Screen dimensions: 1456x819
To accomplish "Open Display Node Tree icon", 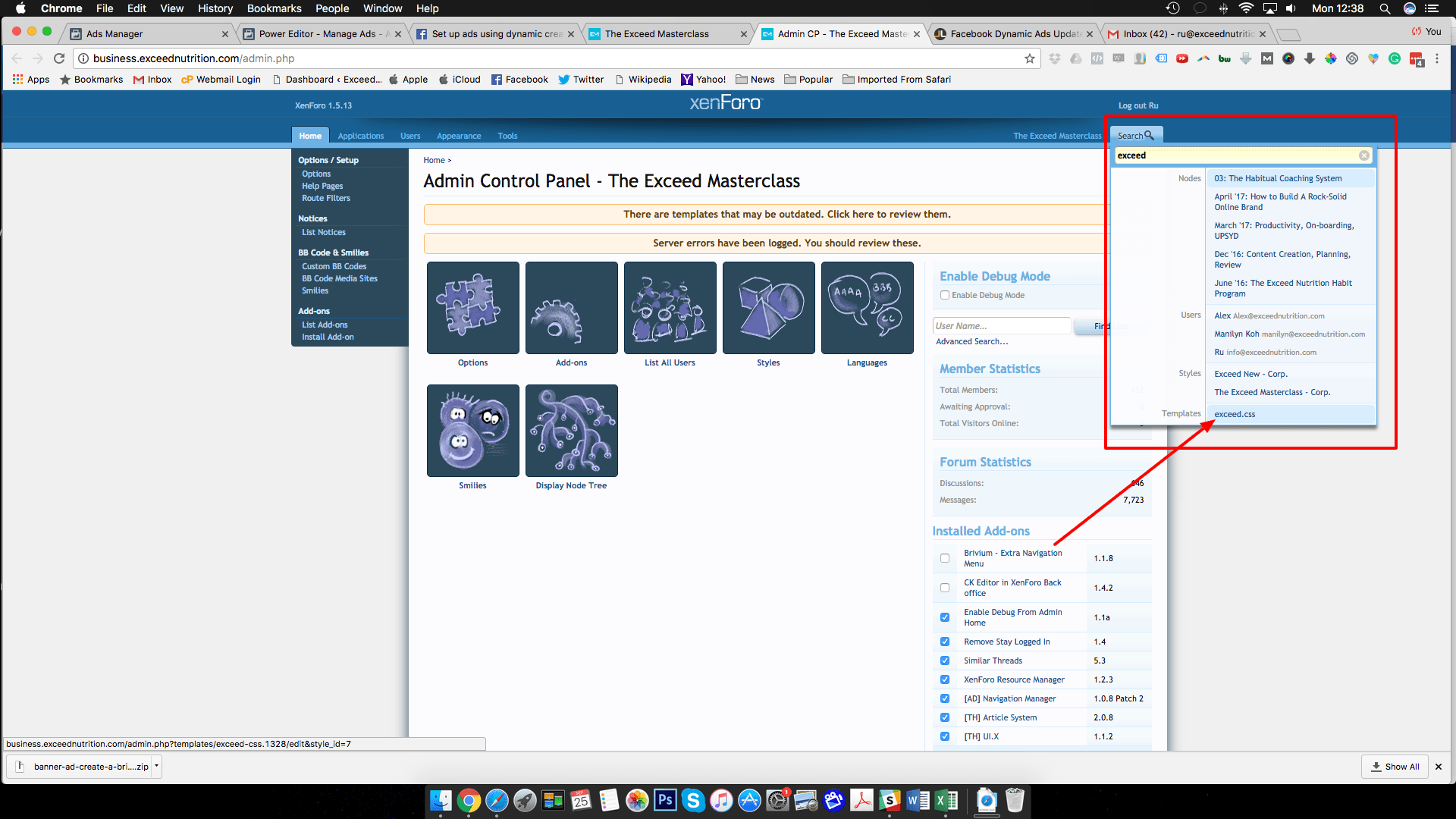I will click(x=571, y=431).
